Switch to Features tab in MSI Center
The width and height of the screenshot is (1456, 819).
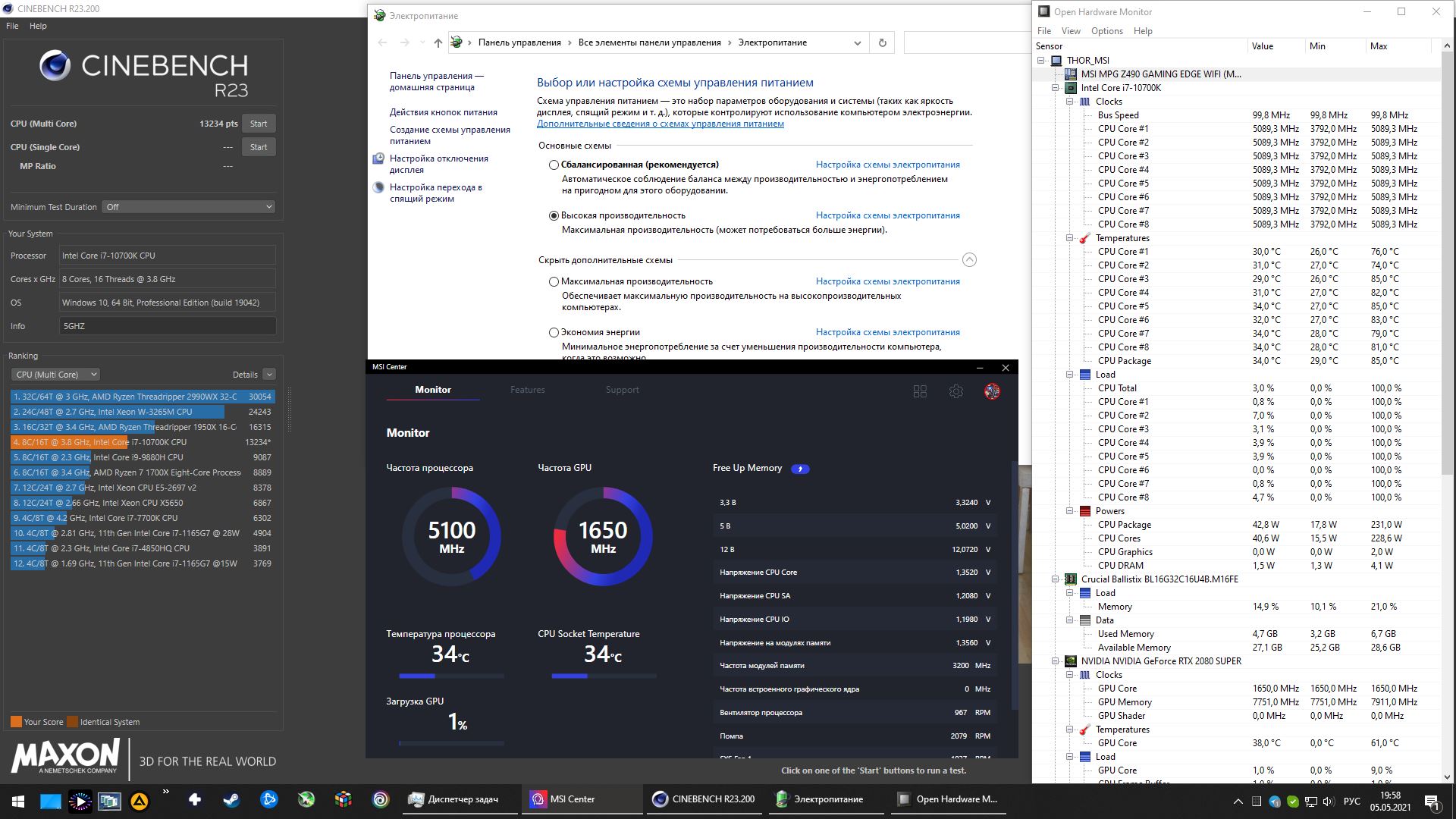(527, 390)
